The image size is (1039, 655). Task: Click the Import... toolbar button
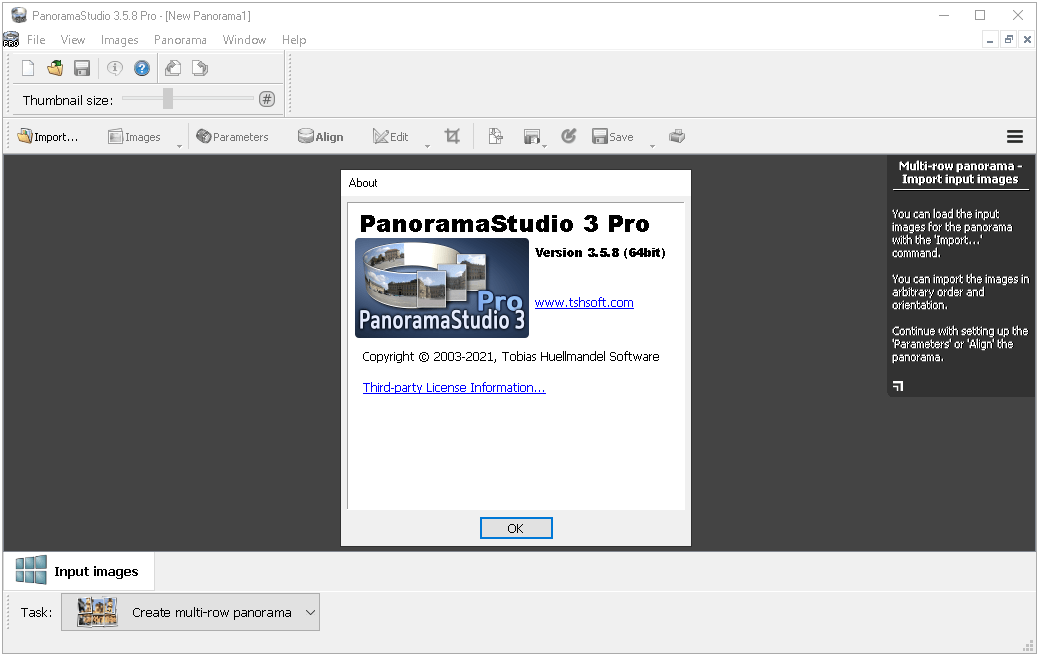coord(48,137)
